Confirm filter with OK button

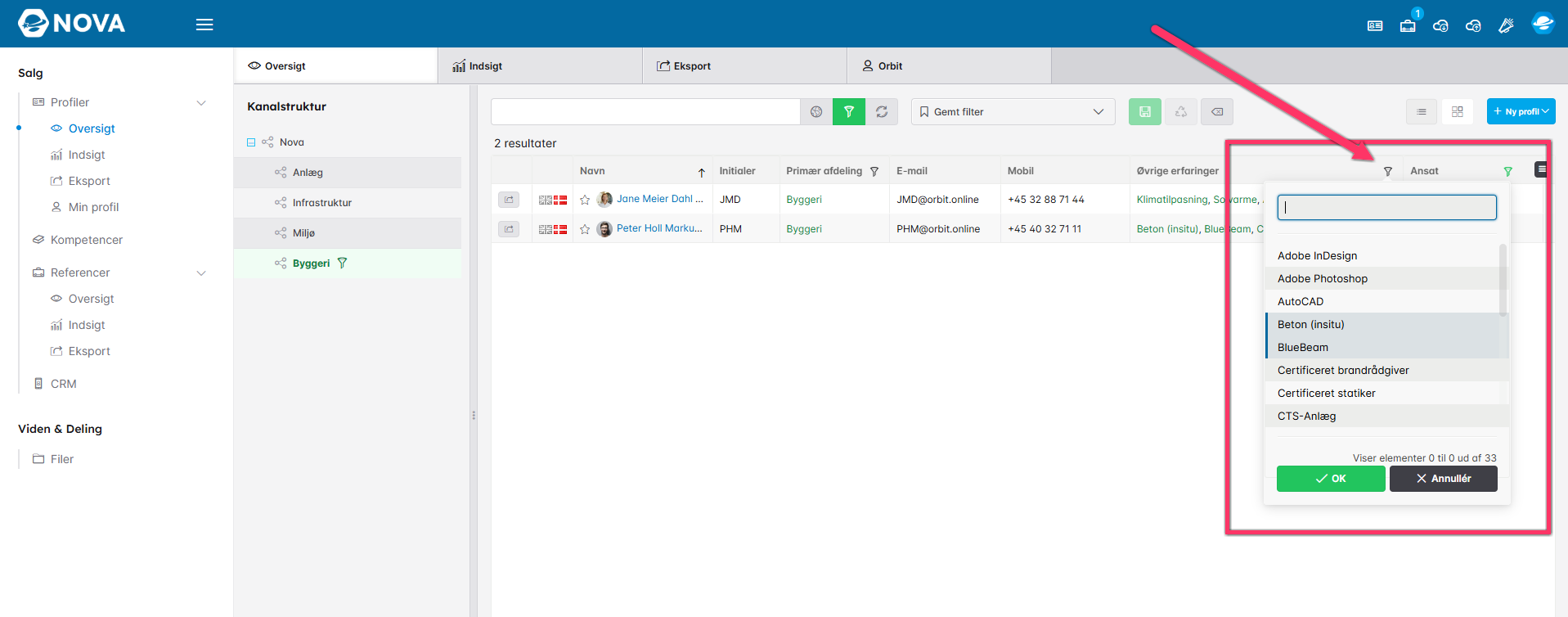pos(1331,479)
